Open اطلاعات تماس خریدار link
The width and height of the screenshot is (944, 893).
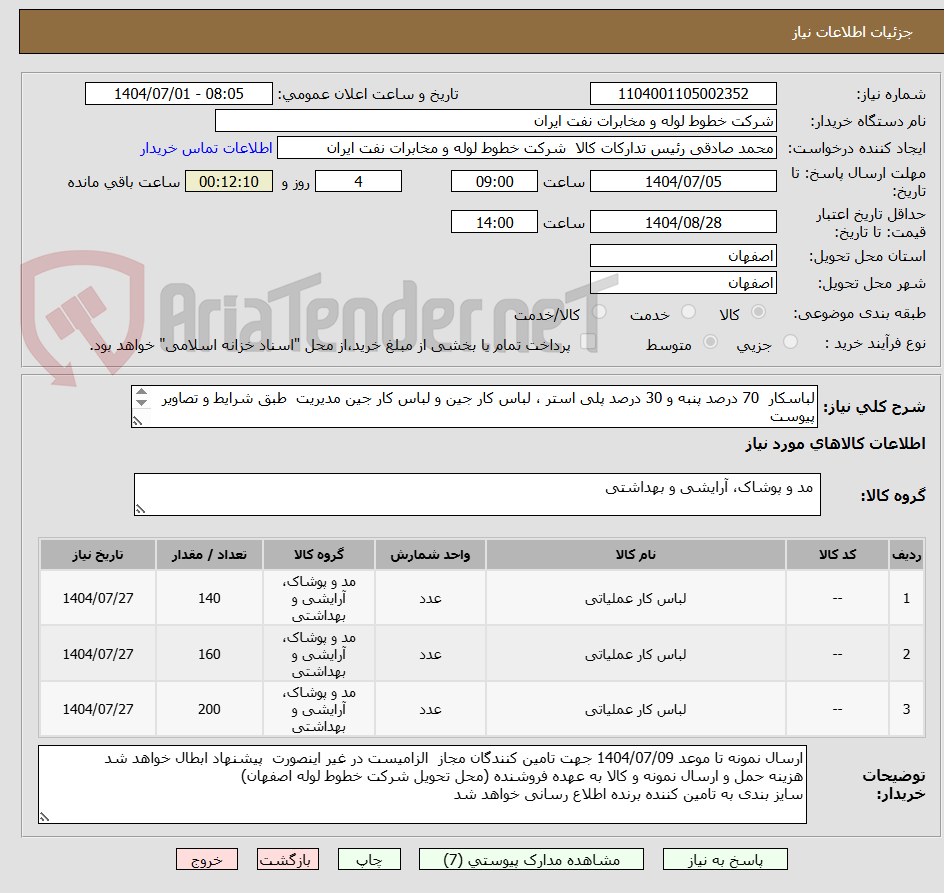tap(206, 148)
